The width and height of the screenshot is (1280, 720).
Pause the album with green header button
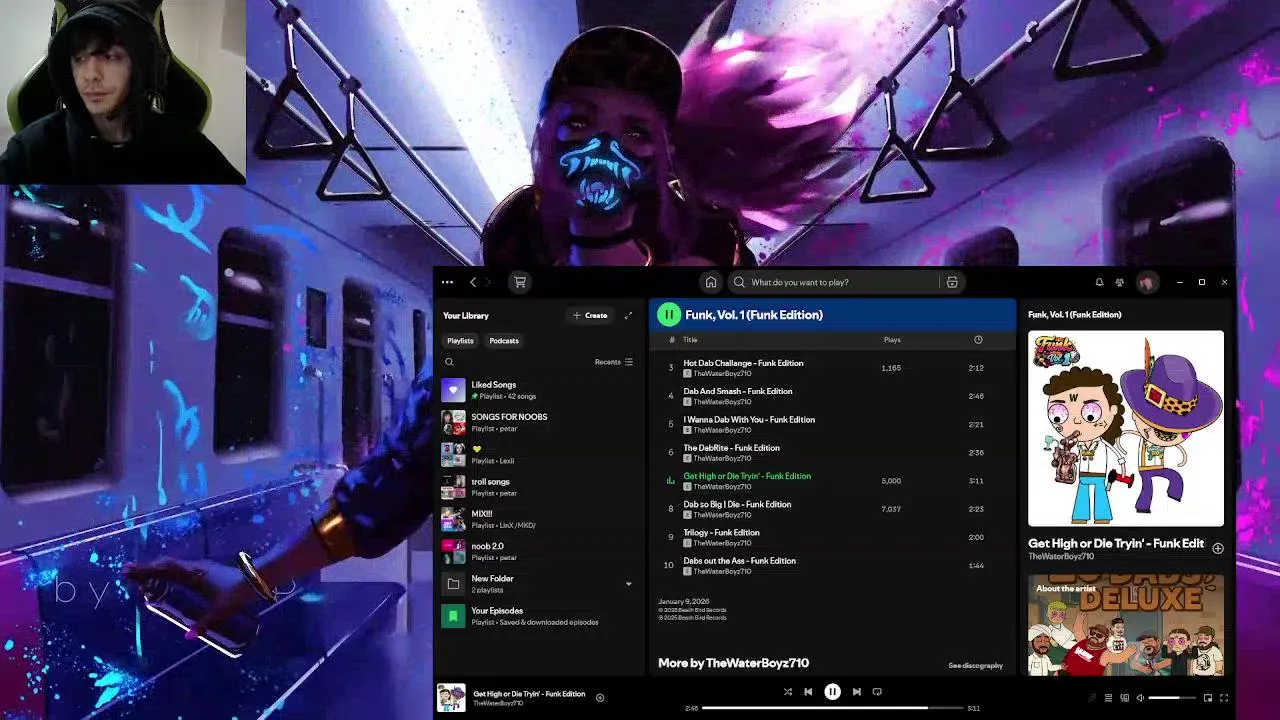click(x=669, y=315)
